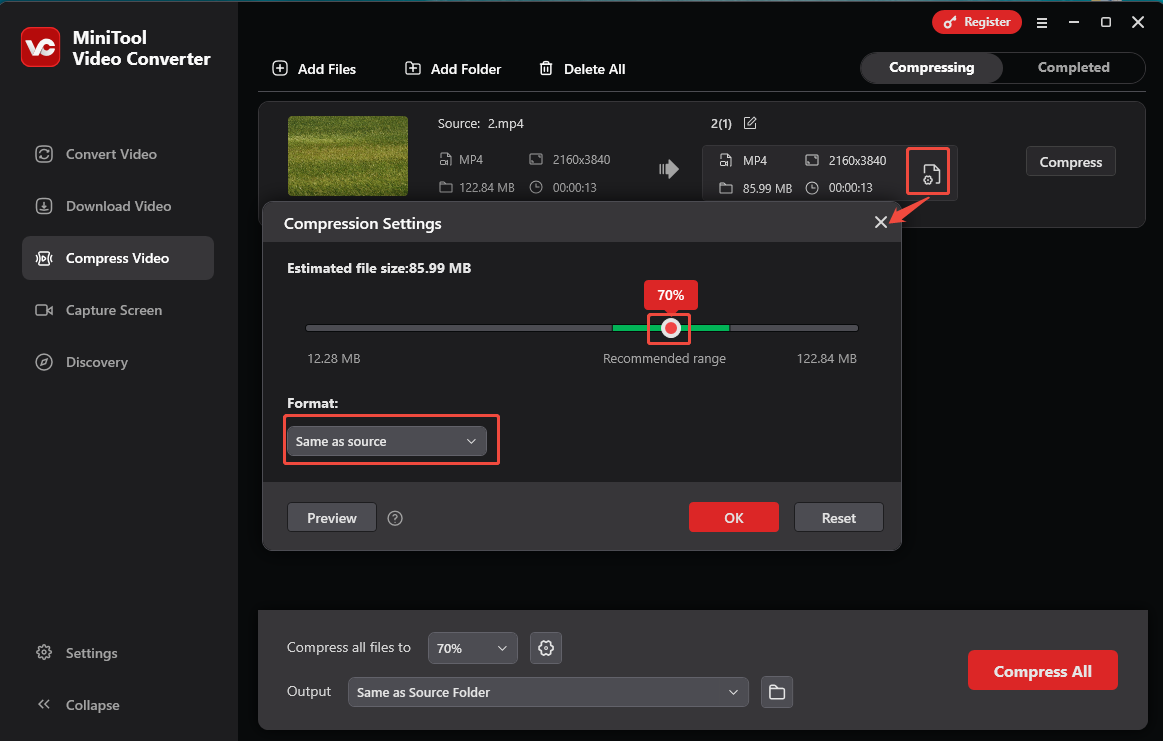
Task: Click the output duration 00:00:13 value
Action: pos(850,188)
